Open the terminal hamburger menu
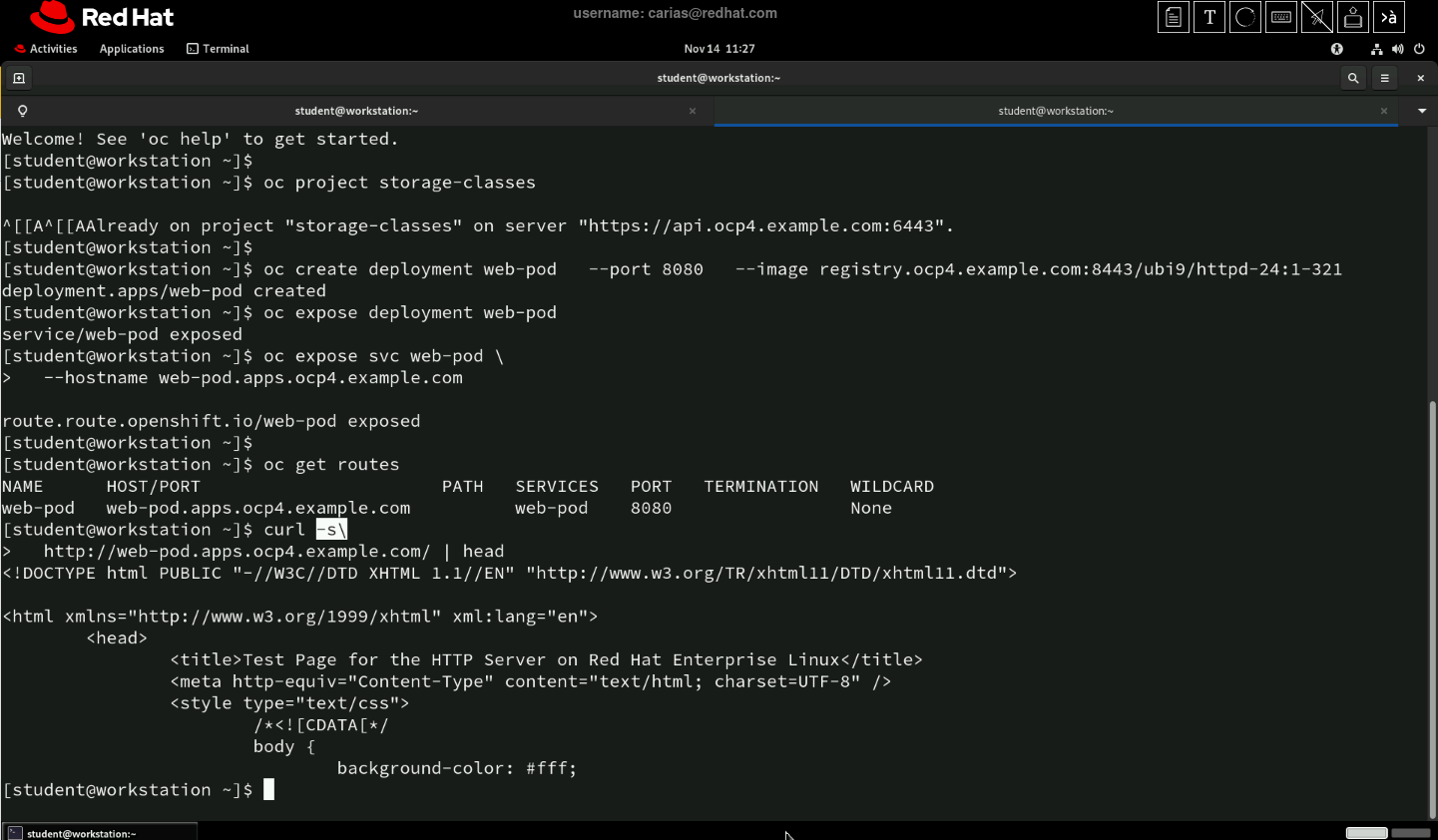The height and width of the screenshot is (840, 1438). point(1385,78)
